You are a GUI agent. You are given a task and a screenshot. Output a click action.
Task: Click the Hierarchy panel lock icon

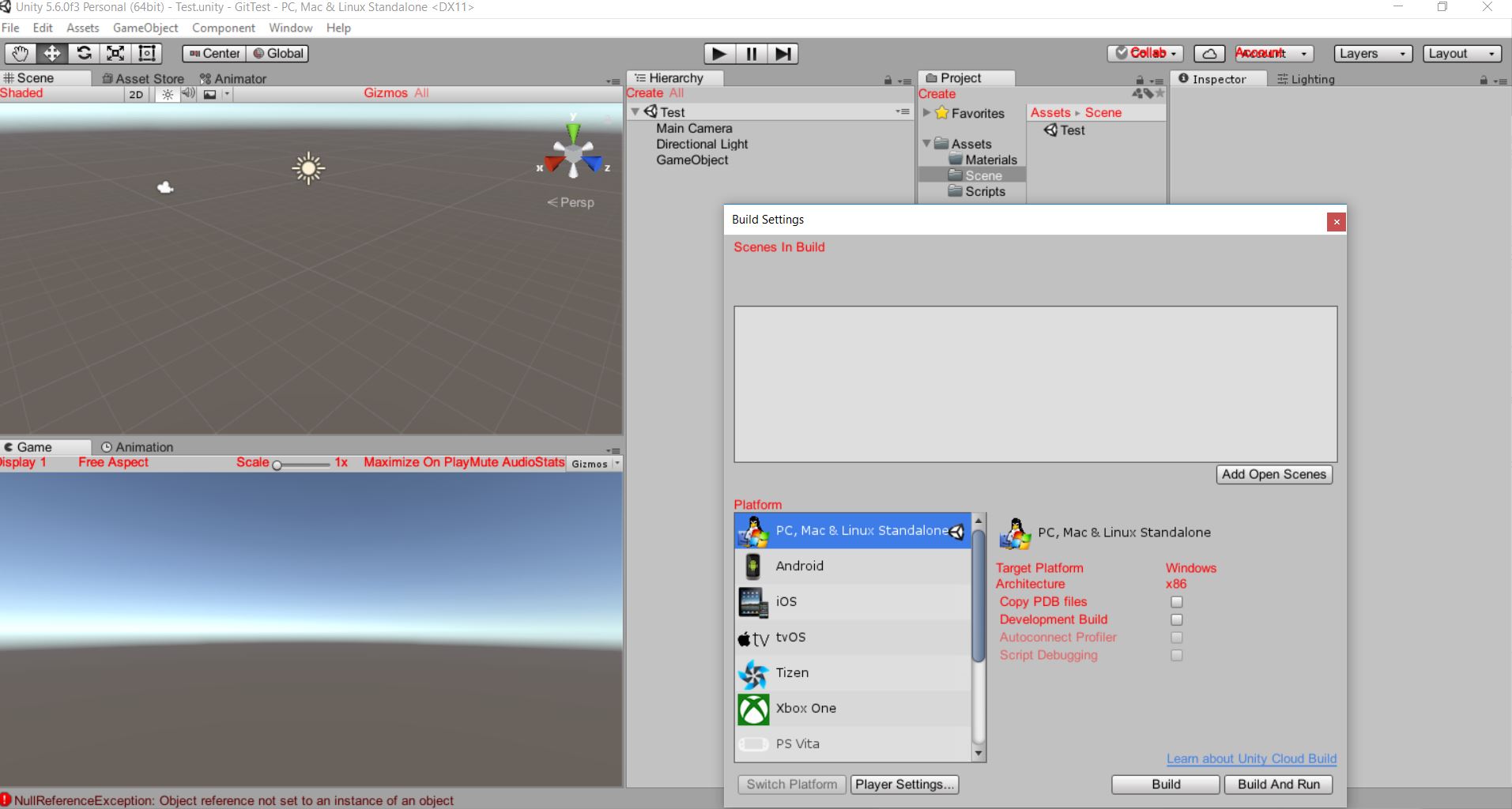(x=888, y=80)
